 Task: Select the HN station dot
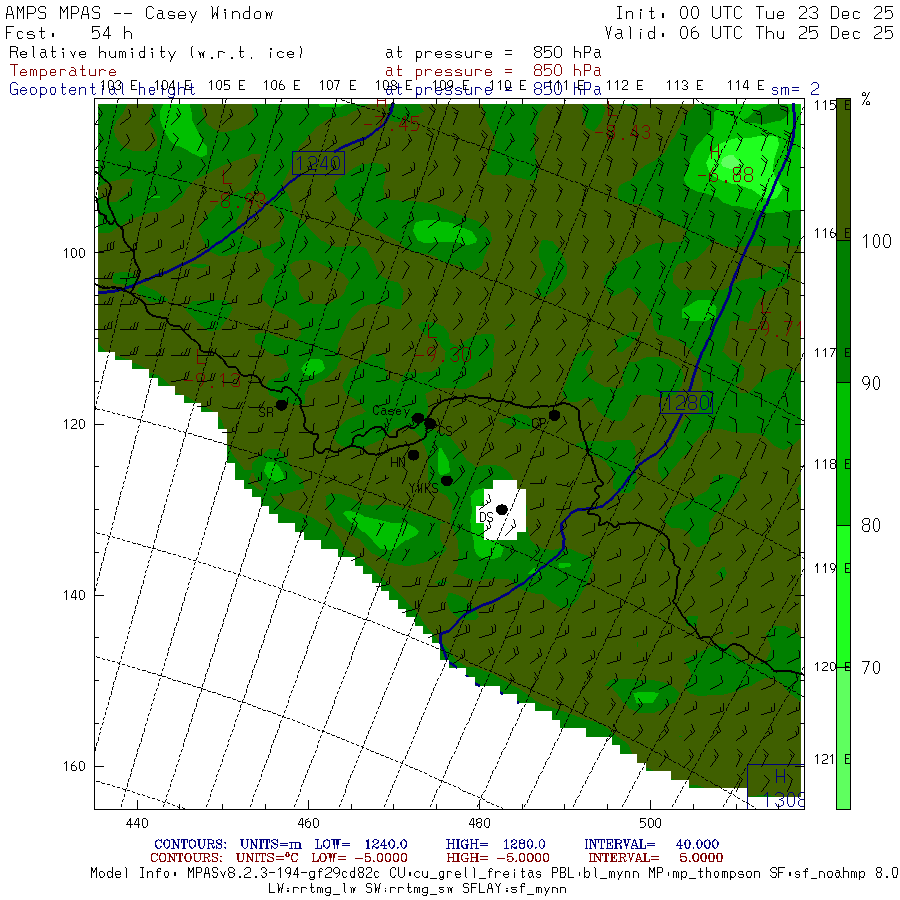413,455
